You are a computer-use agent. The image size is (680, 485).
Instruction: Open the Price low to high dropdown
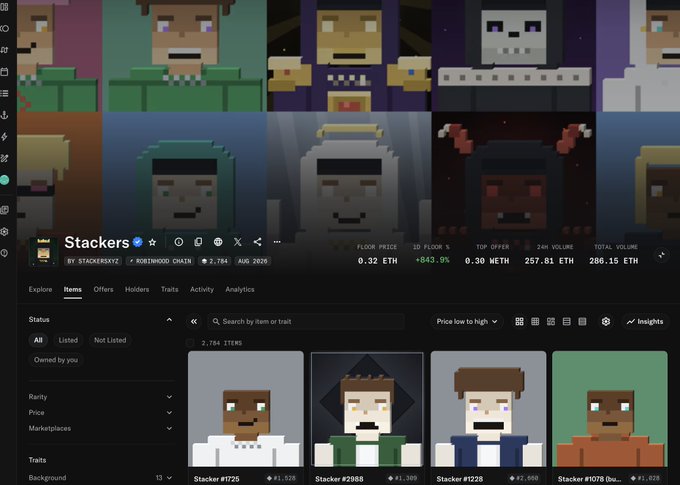[x=467, y=321]
